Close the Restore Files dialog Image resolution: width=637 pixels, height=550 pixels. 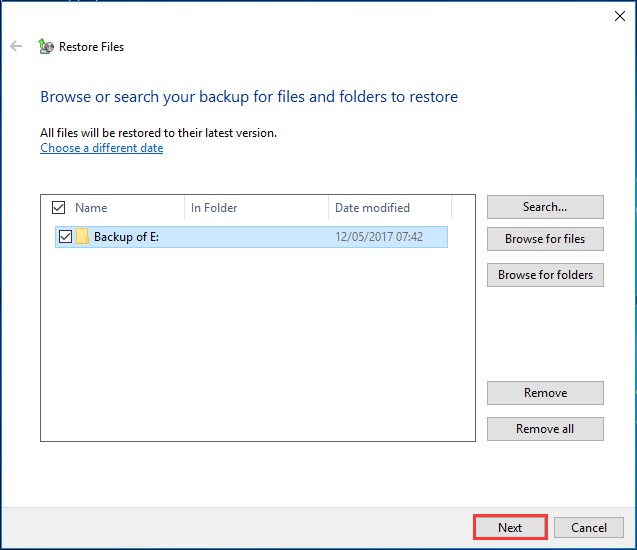[620, 16]
